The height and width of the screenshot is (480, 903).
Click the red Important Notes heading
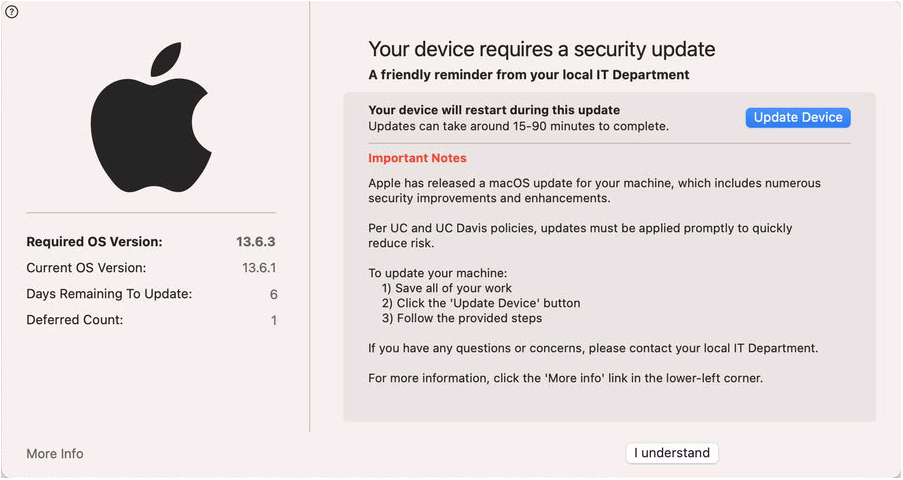pos(417,158)
